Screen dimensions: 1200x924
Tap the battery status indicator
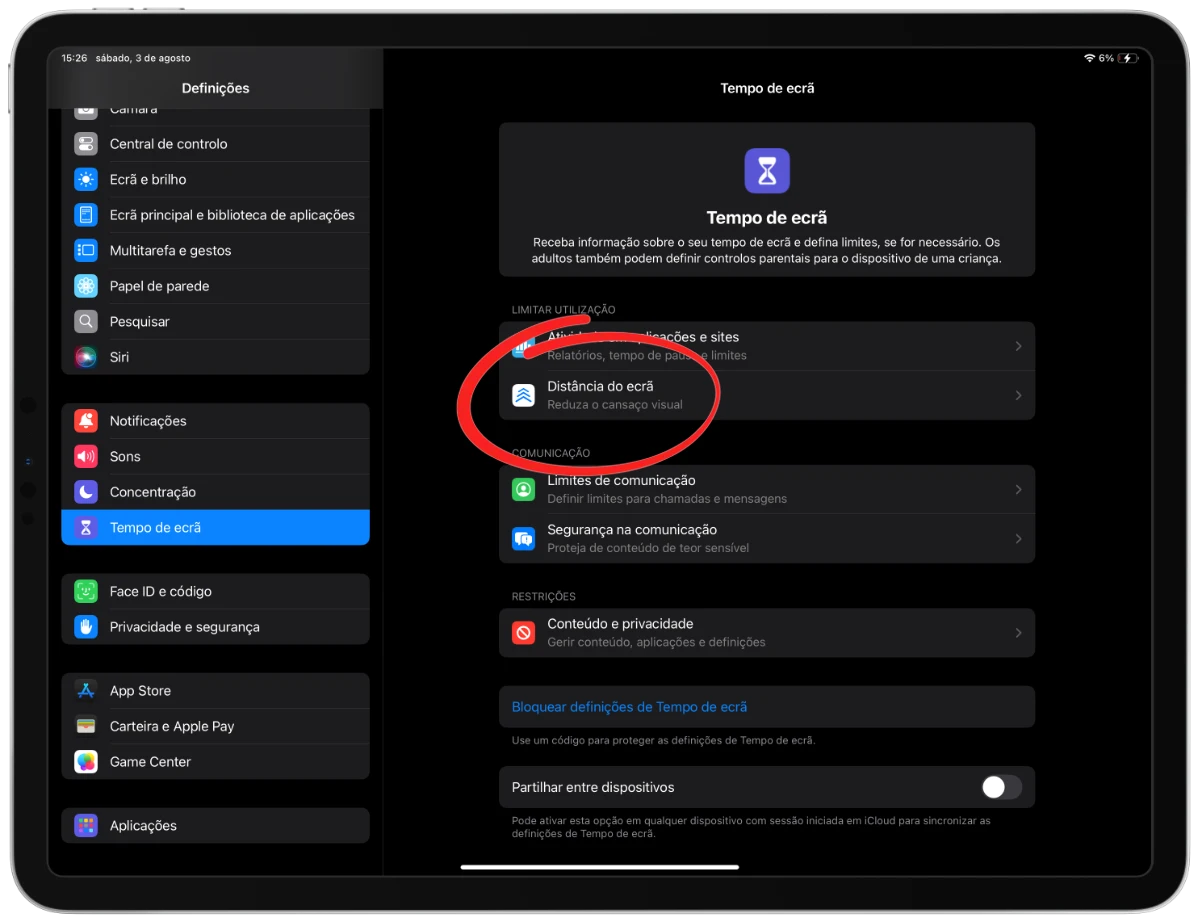(1127, 58)
